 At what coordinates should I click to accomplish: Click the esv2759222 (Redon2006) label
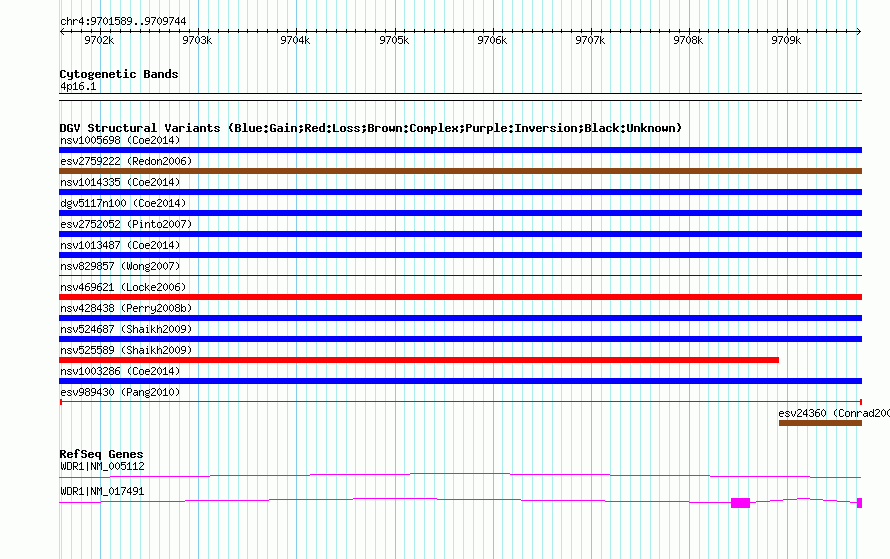(x=126, y=161)
